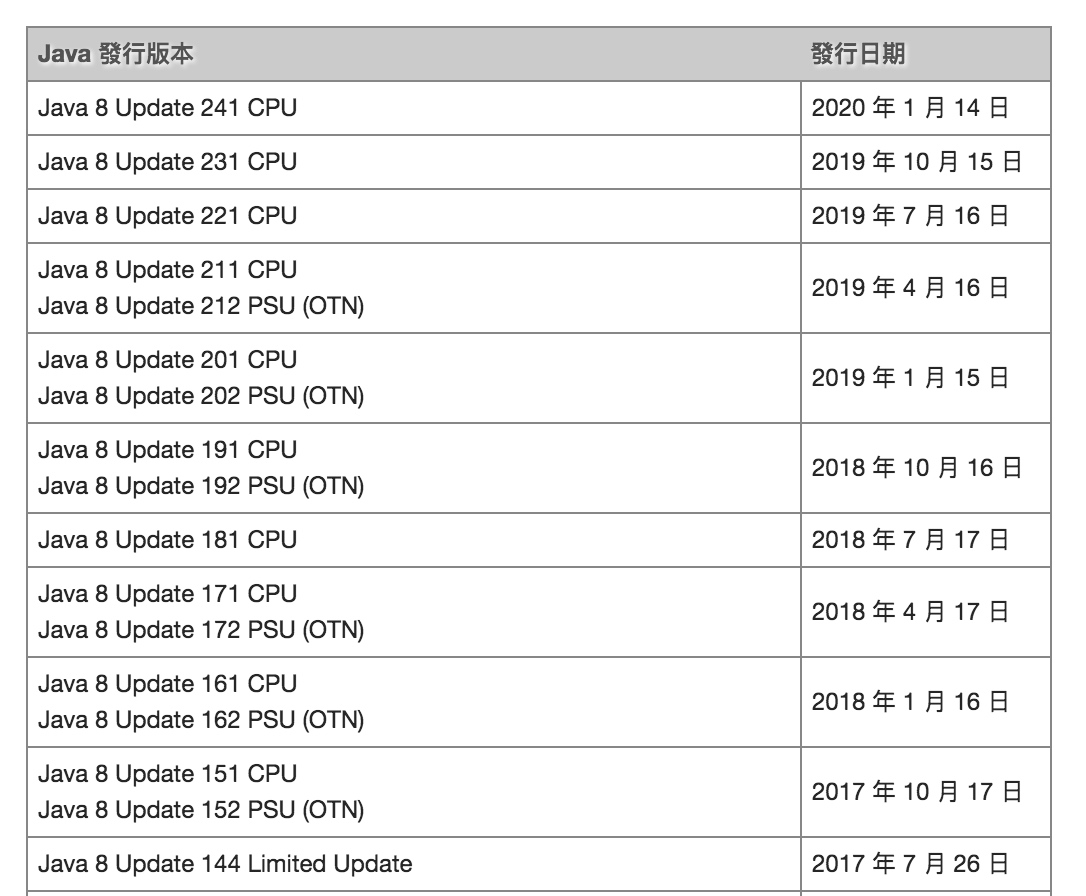Click Java 8 Update 181 CPU row
Screen dimensions: 1086x896
(x=167, y=540)
